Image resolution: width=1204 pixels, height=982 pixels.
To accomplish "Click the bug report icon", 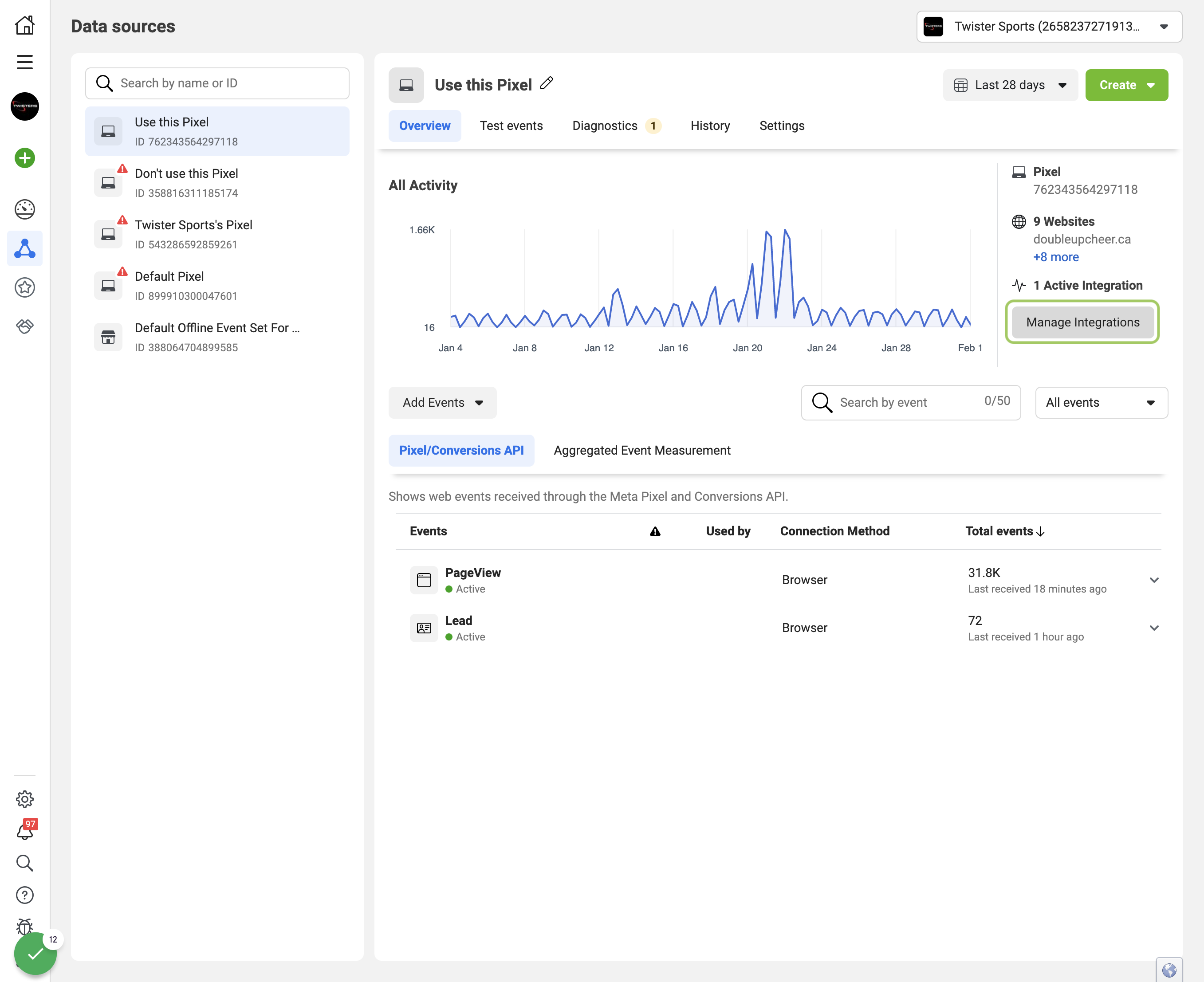I will click(24, 925).
